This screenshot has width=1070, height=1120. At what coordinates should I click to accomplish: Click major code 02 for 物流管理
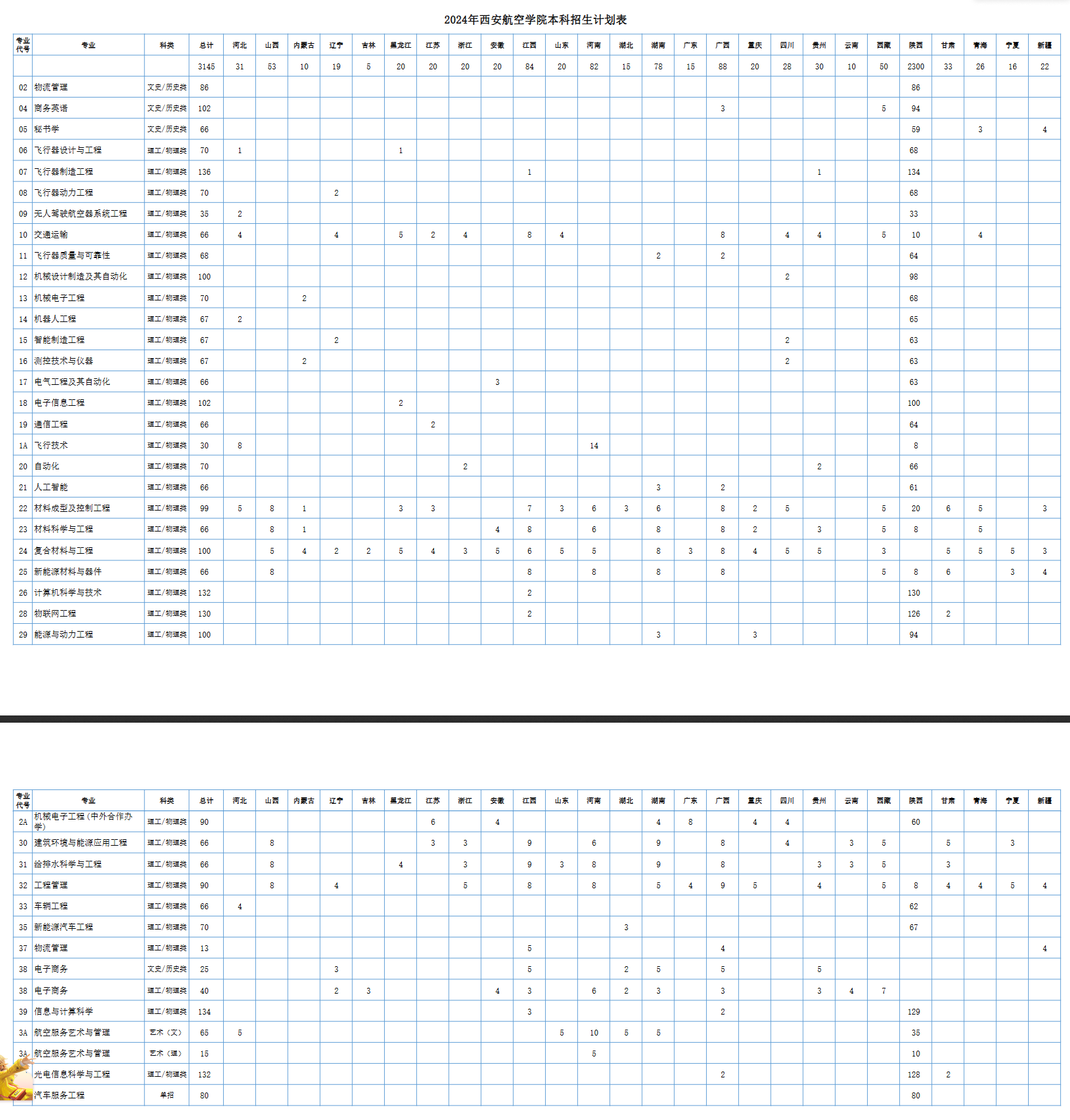[x=23, y=88]
